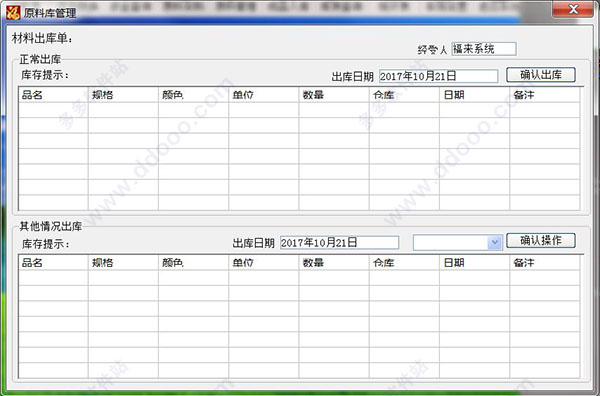600x396 pixels.
Task: Click the 原料库管理 app icon in title bar
Action: 13,13
